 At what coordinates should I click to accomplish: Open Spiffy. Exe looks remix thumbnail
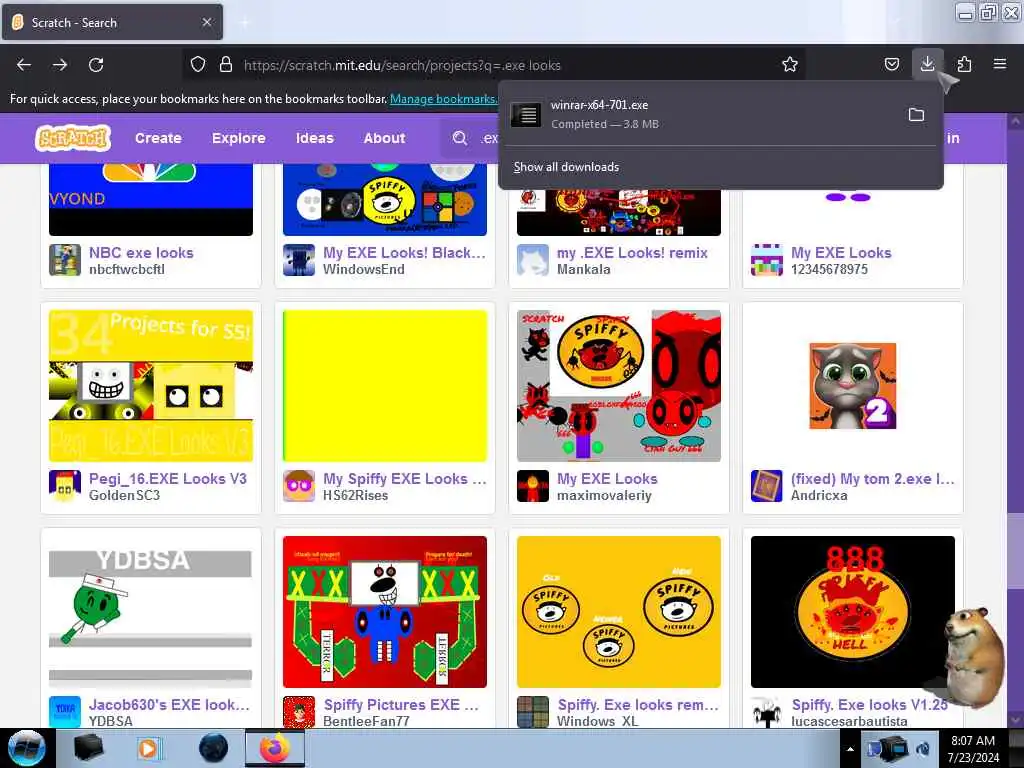pos(618,612)
